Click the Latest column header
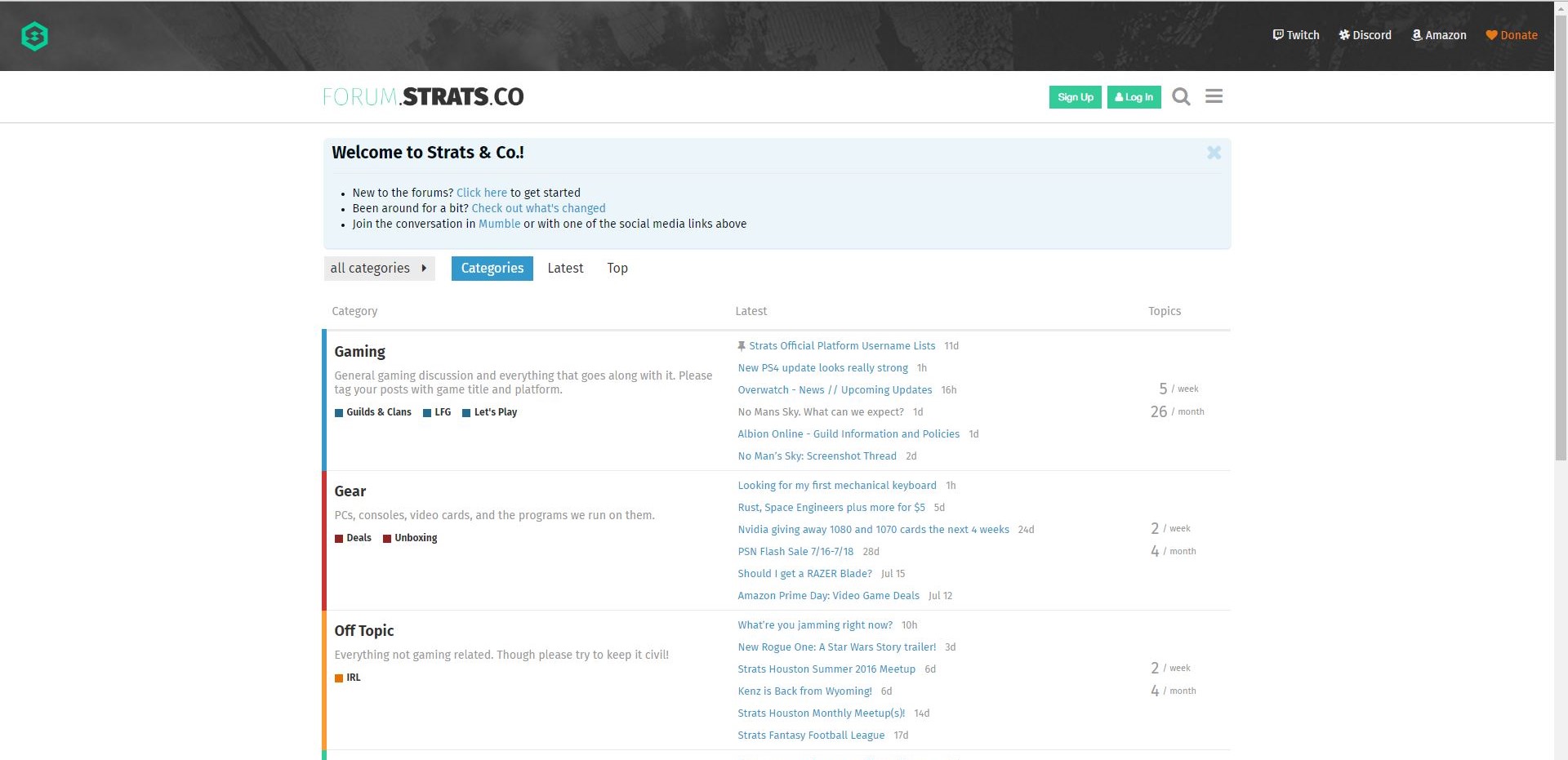This screenshot has width=1568, height=760. [751, 311]
